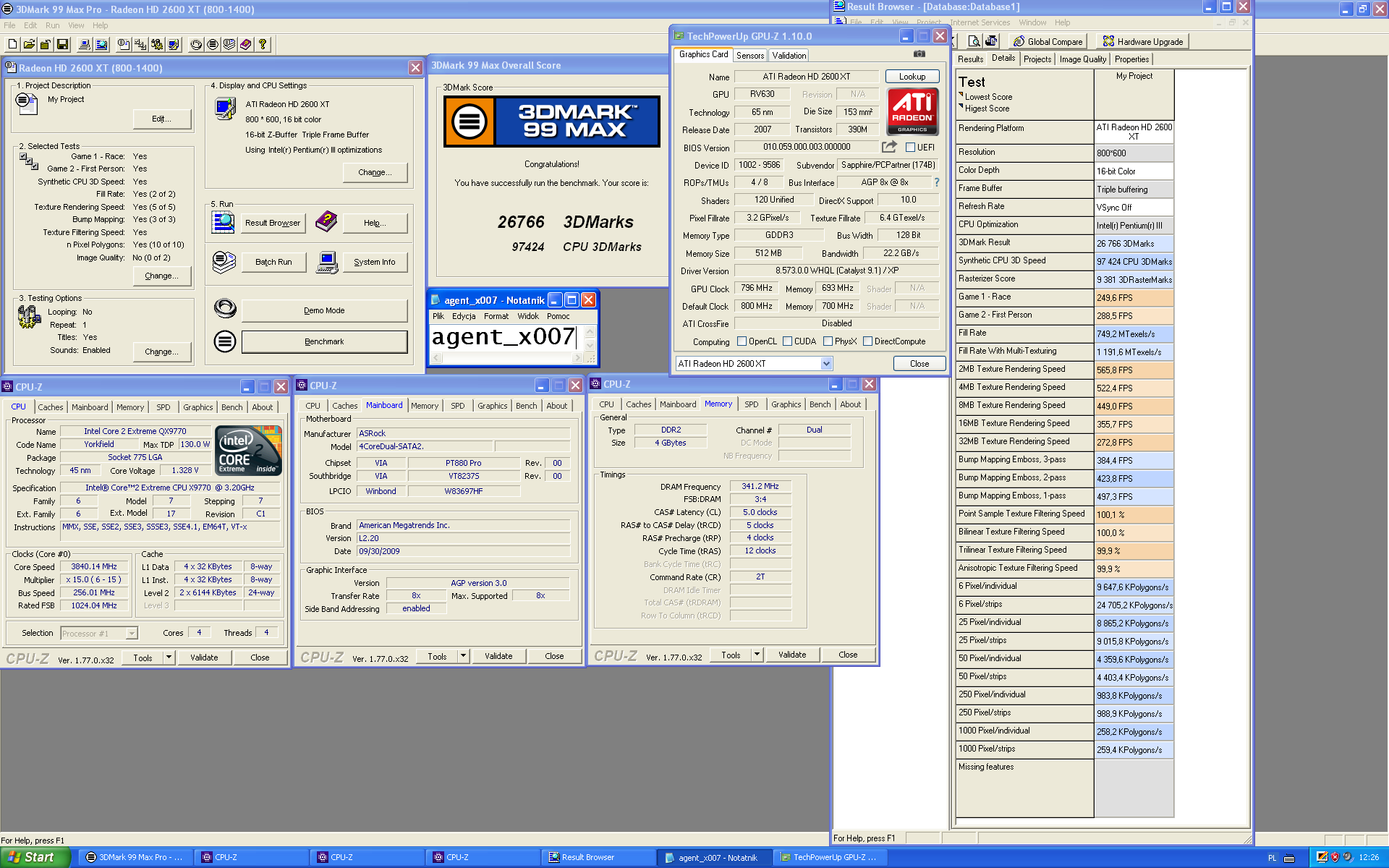This screenshot has height=868, width=1389.
Task: Click the Global Compare button
Action: coord(1048,41)
